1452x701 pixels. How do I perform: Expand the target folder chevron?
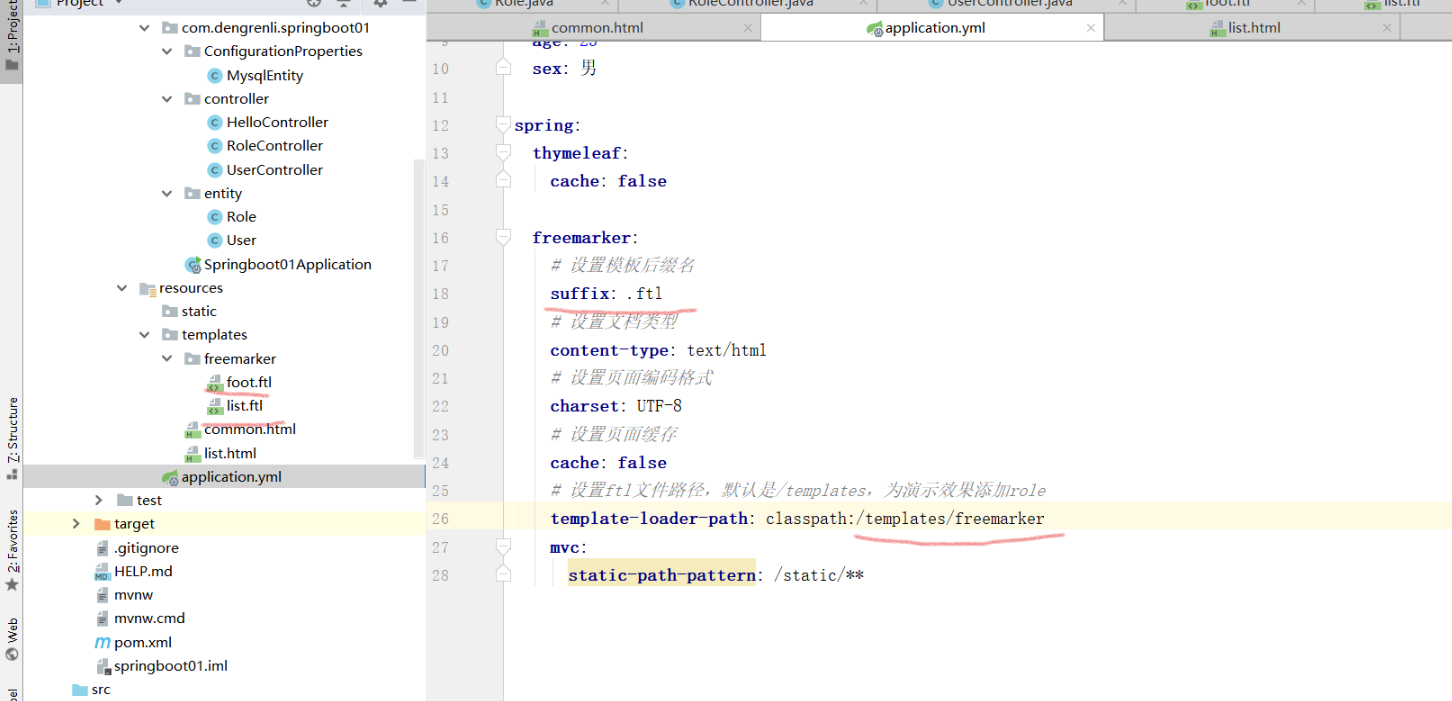coord(76,524)
